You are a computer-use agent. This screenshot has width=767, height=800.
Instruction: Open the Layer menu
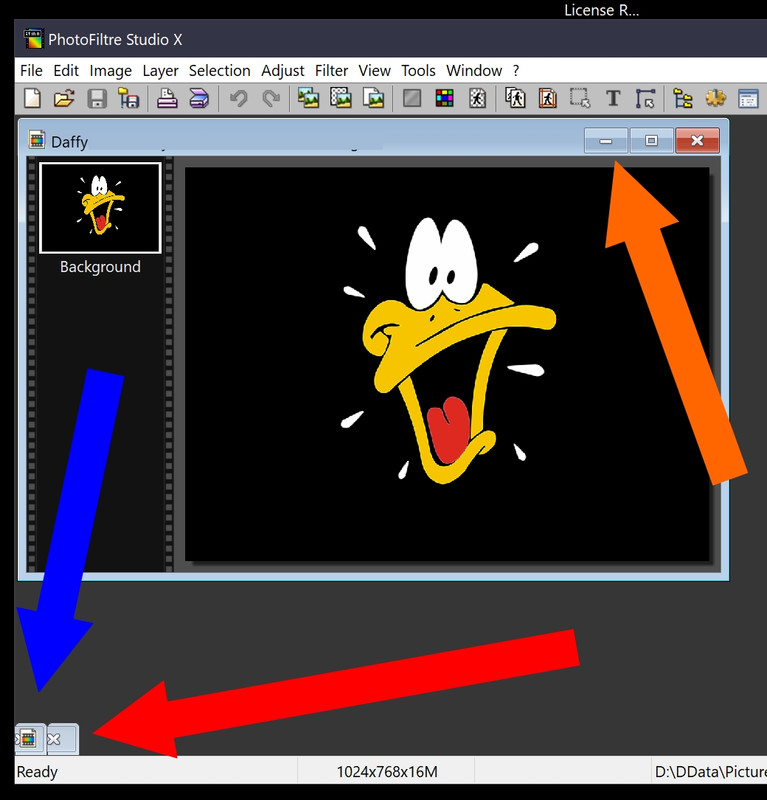coord(160,70)
